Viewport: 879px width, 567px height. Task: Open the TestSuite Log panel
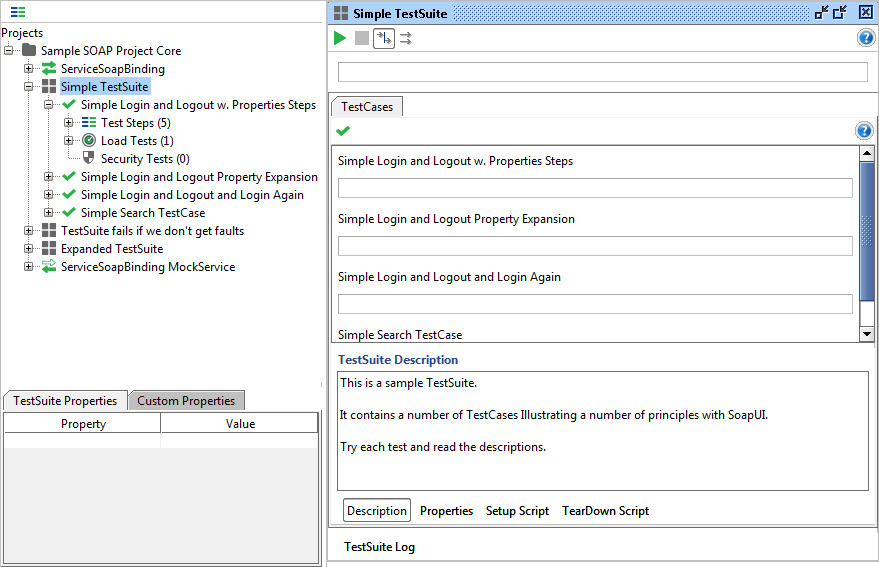tap(380, 547)
